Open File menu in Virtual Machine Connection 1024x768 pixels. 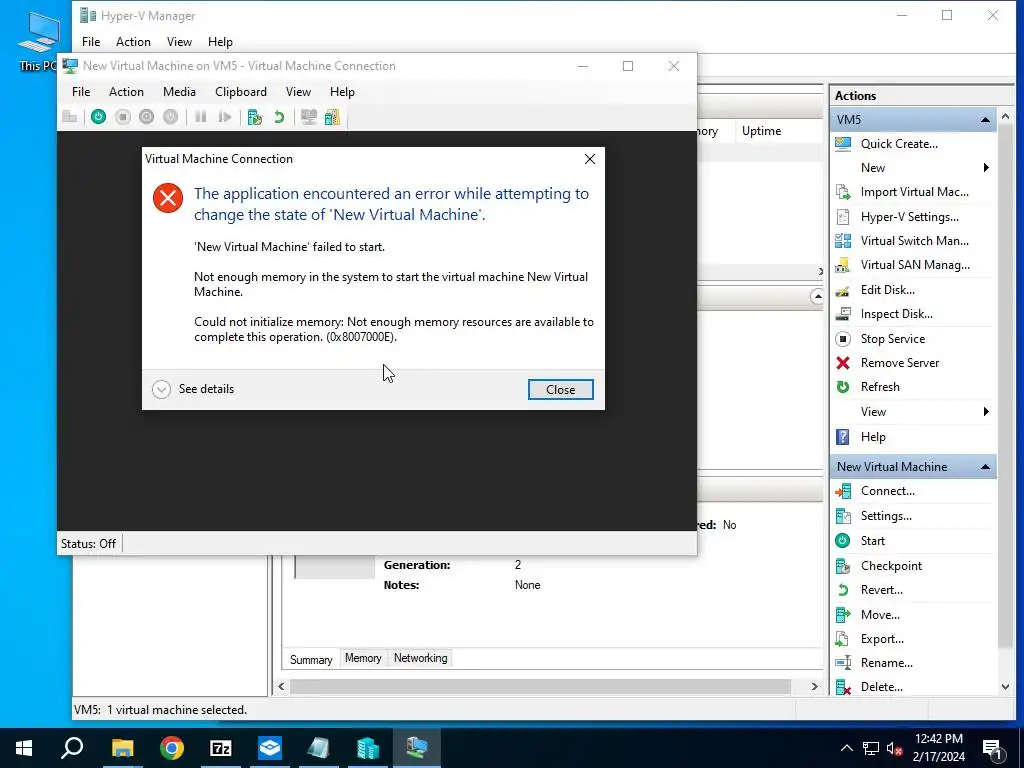point(81,92)
